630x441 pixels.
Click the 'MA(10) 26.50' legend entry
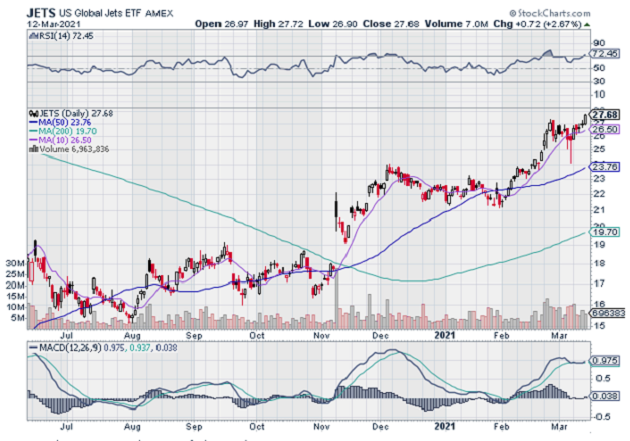(64, 140)
